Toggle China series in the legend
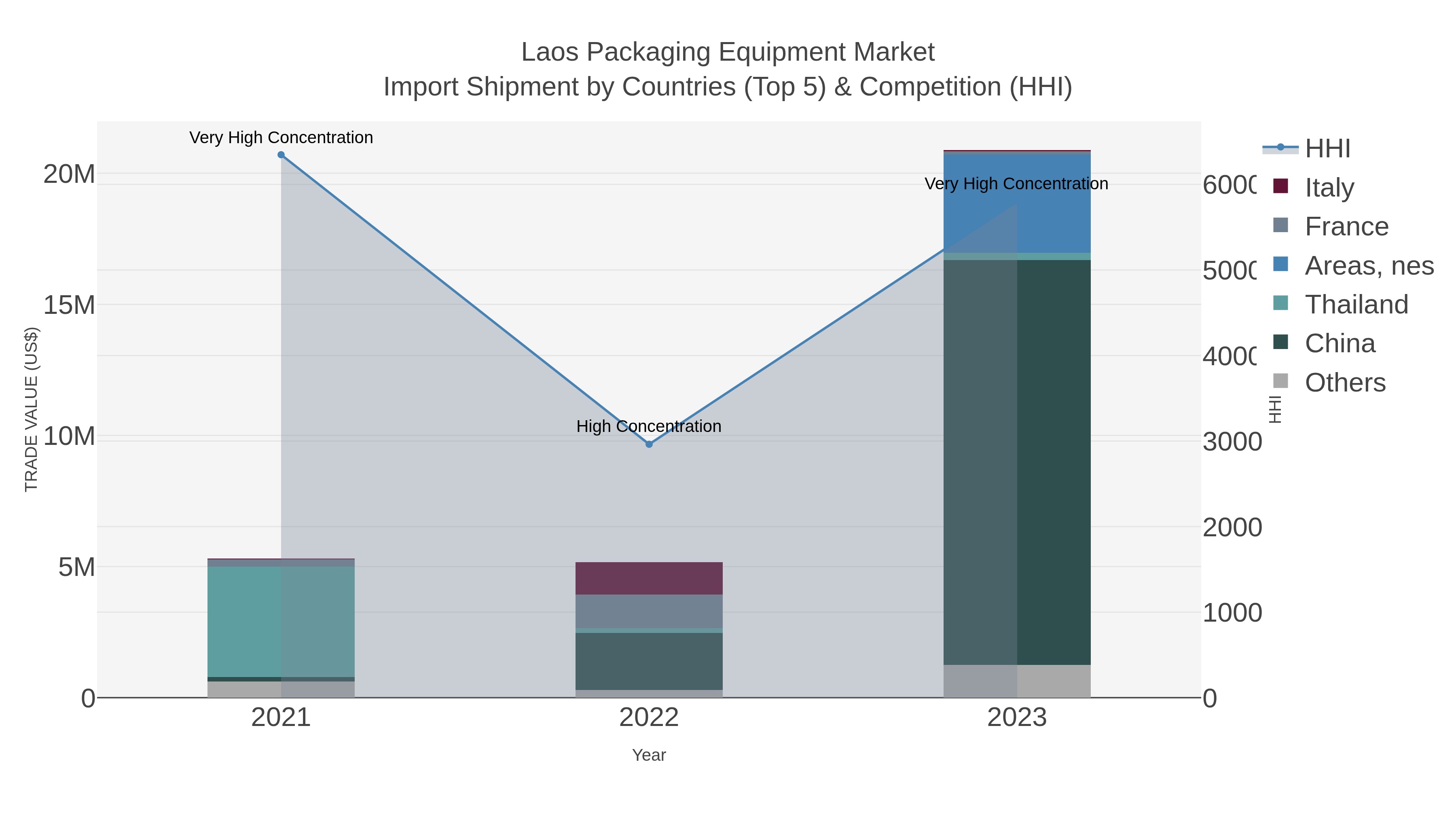Screen dimensions: 1456x819 (1323, 343)
